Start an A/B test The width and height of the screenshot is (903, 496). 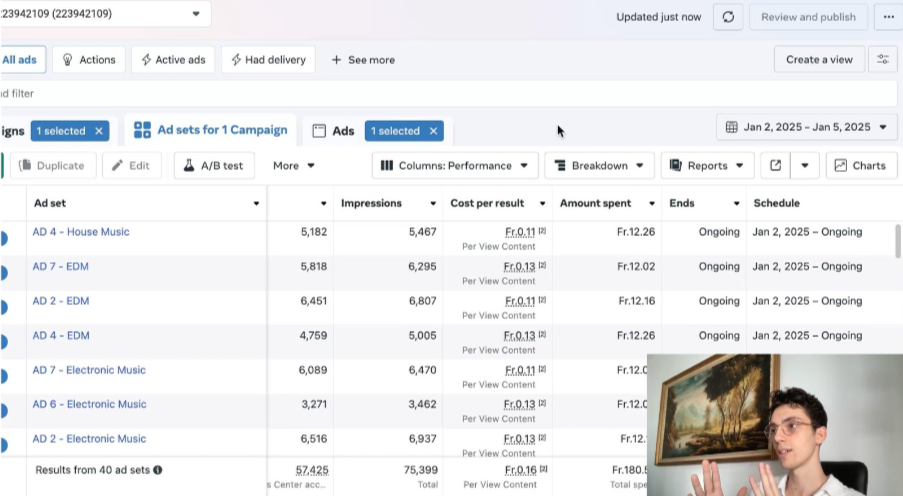point(214,166)
